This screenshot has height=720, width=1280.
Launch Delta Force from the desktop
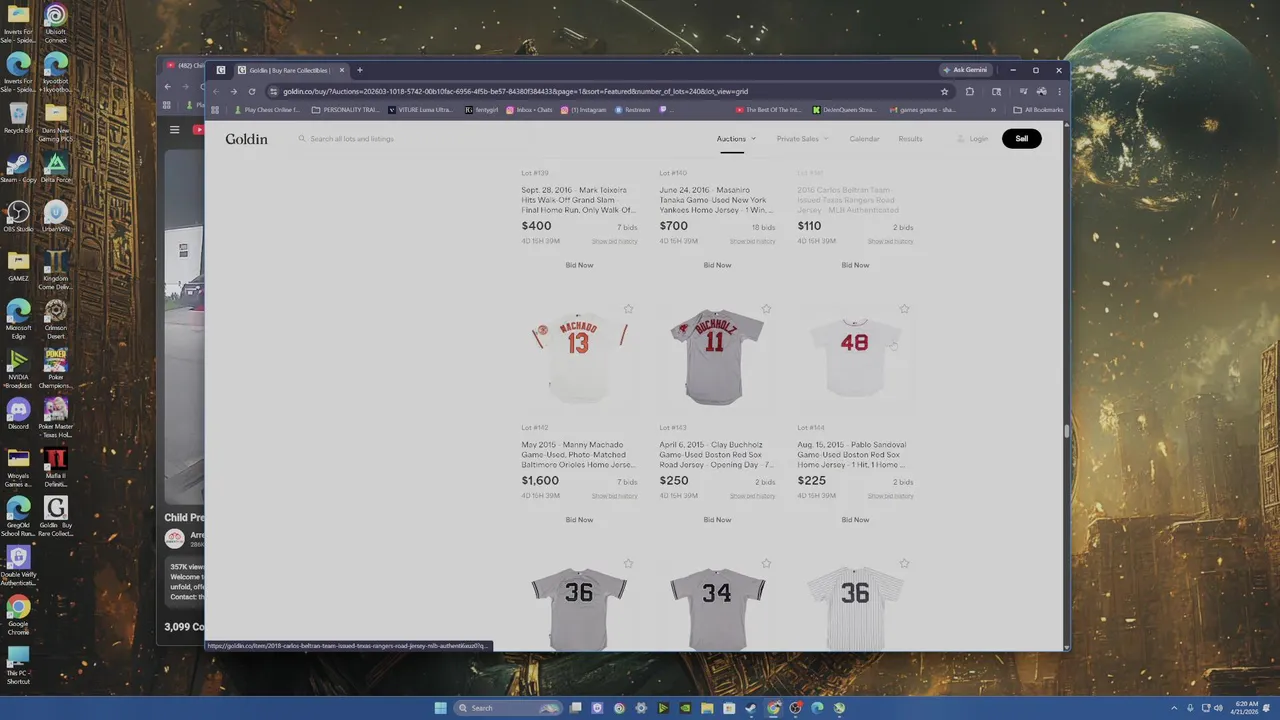coord(56,168)
